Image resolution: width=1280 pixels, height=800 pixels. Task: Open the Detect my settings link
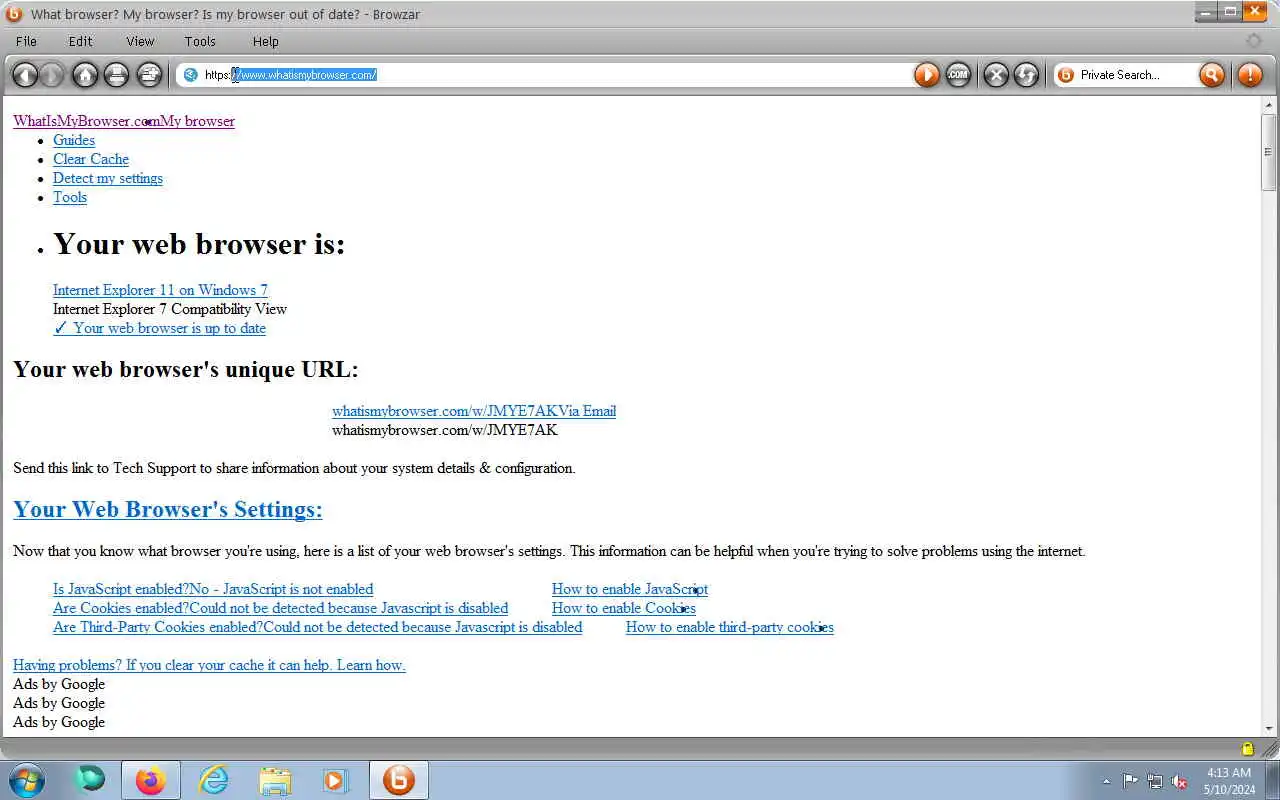tap(108, 178)
